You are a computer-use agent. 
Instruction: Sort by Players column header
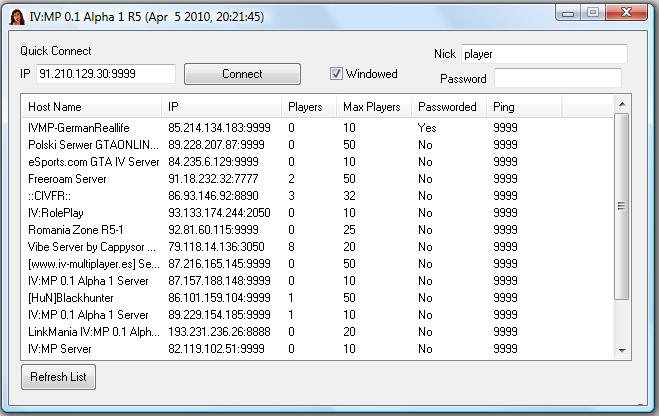[309, 107]
